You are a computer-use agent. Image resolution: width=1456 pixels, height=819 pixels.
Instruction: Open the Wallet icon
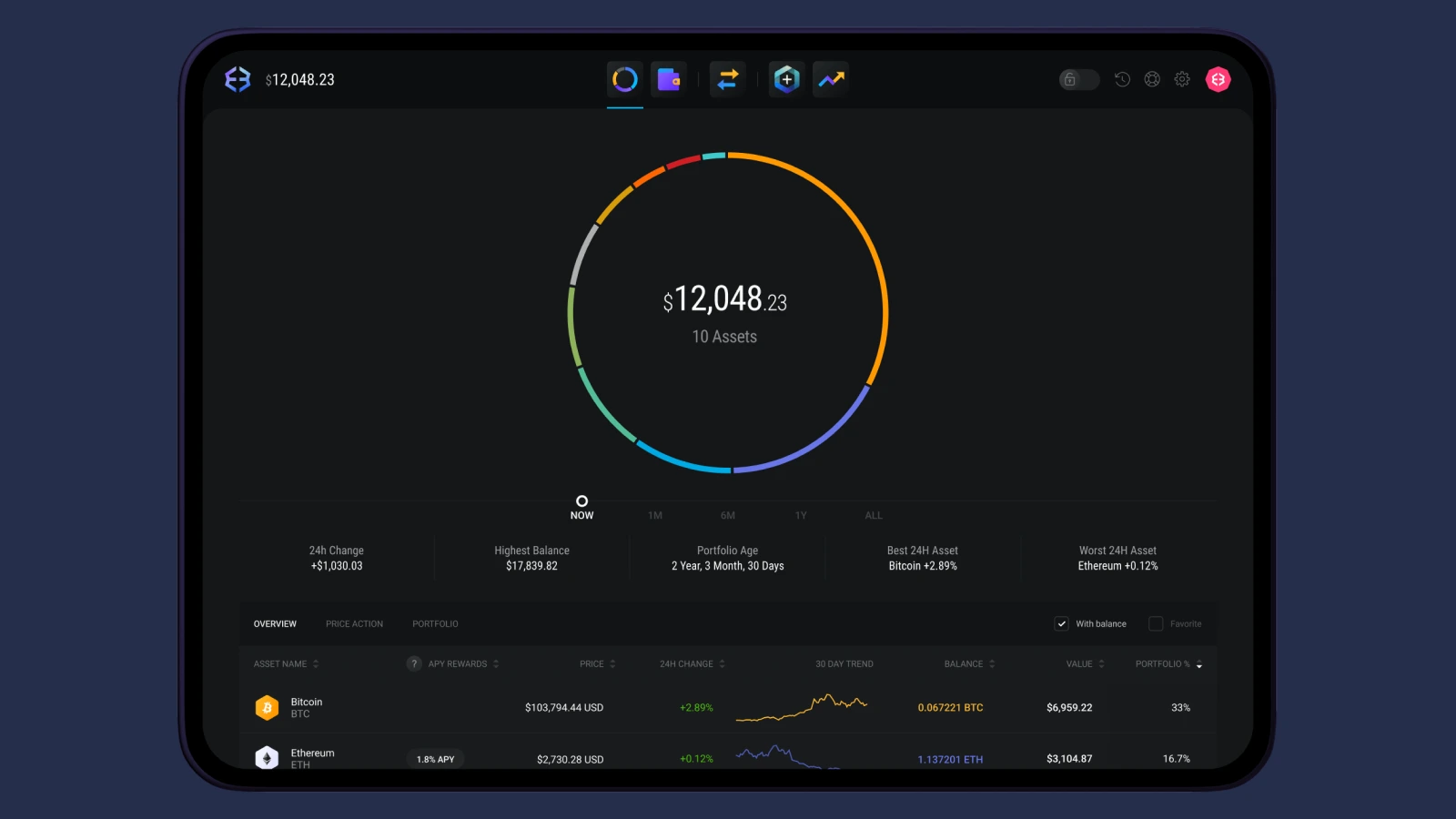coord(669,80)
